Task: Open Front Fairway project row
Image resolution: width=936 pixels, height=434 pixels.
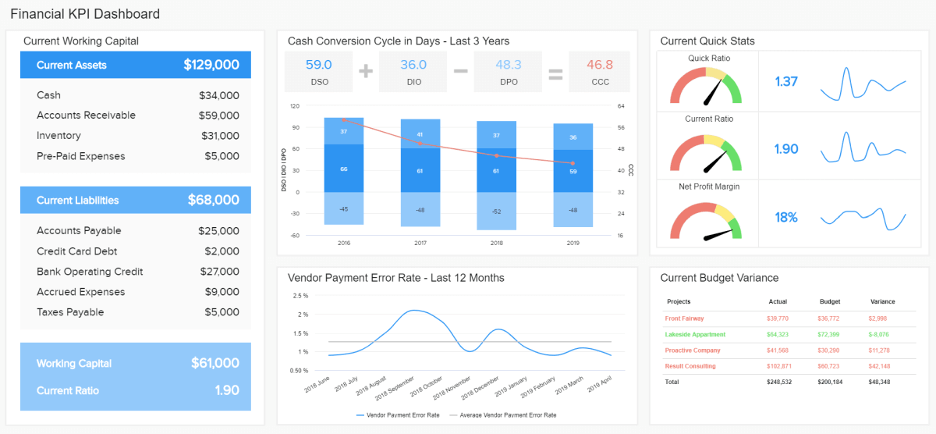Action: pos(789,319)
